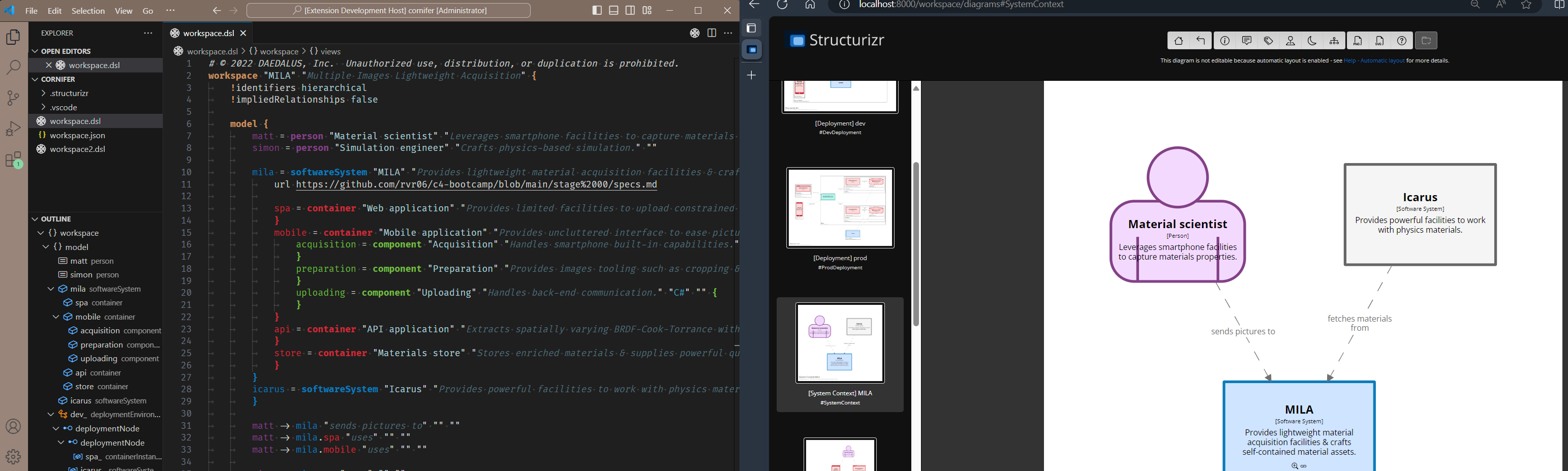Image resolution: width=1568 pixels, height=471 pixels.
Task: Toggle the primary side bar visibility
Action: [597, 10]
